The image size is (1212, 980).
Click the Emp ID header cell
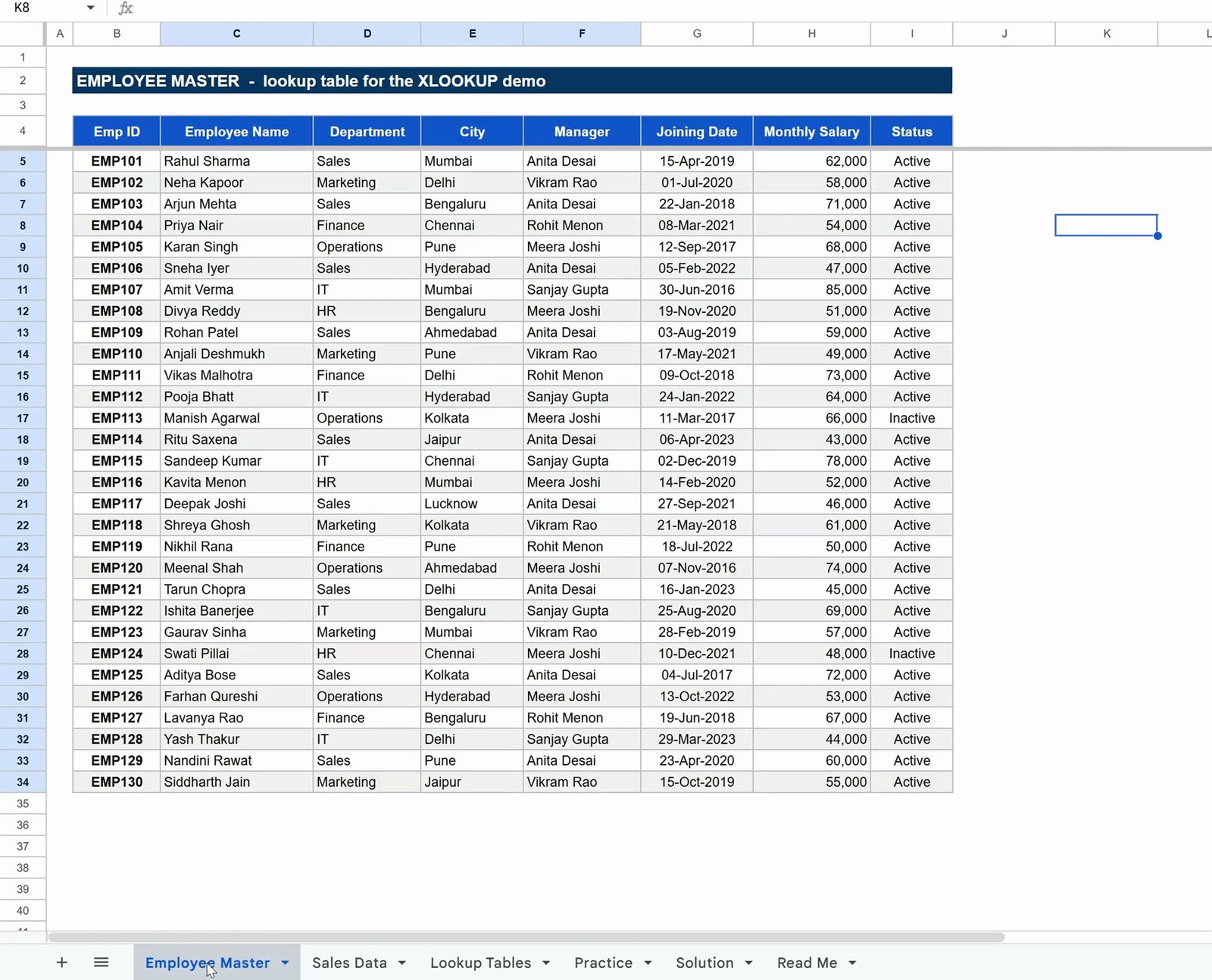[x=117, y=131]
